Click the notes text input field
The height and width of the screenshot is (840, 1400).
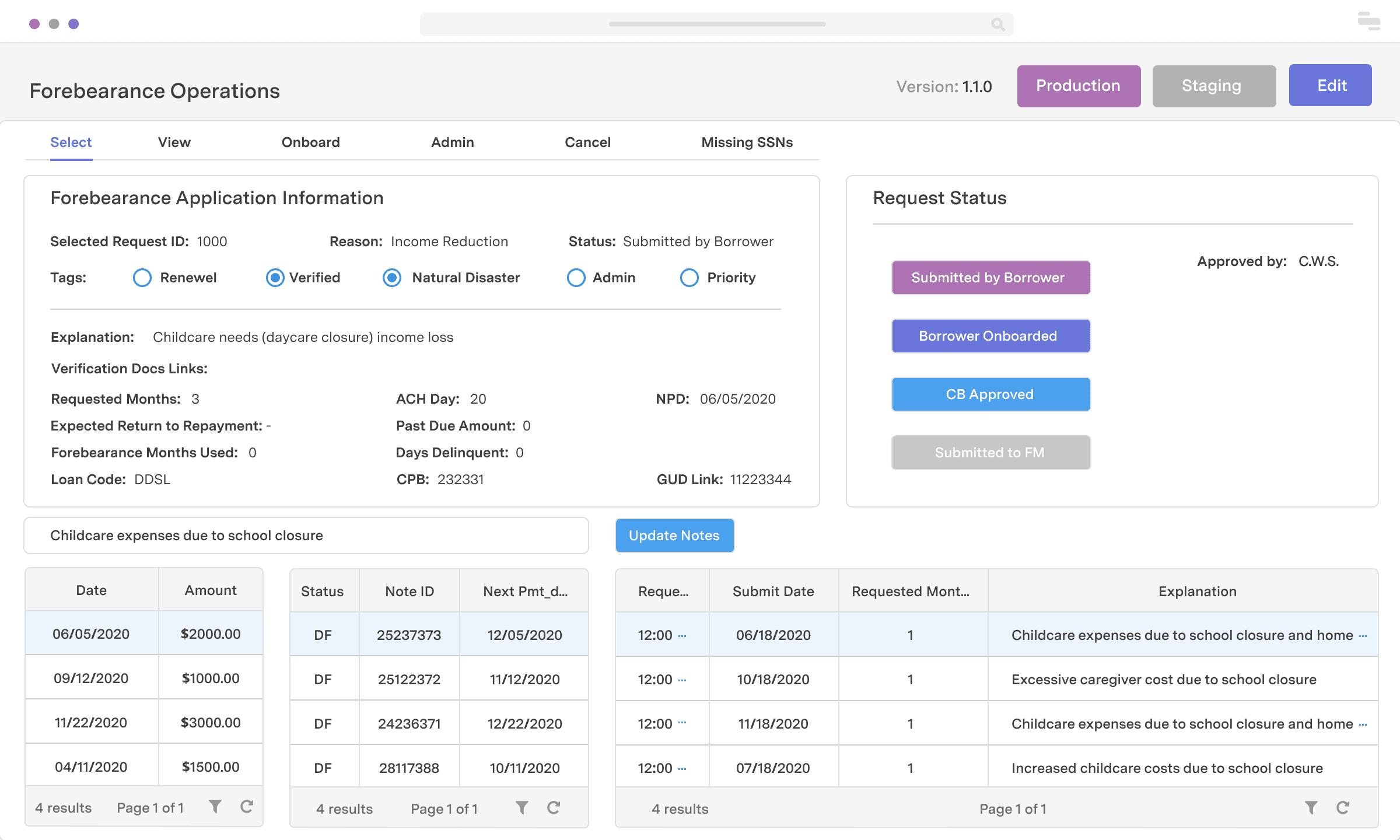(x=306, y=535)
